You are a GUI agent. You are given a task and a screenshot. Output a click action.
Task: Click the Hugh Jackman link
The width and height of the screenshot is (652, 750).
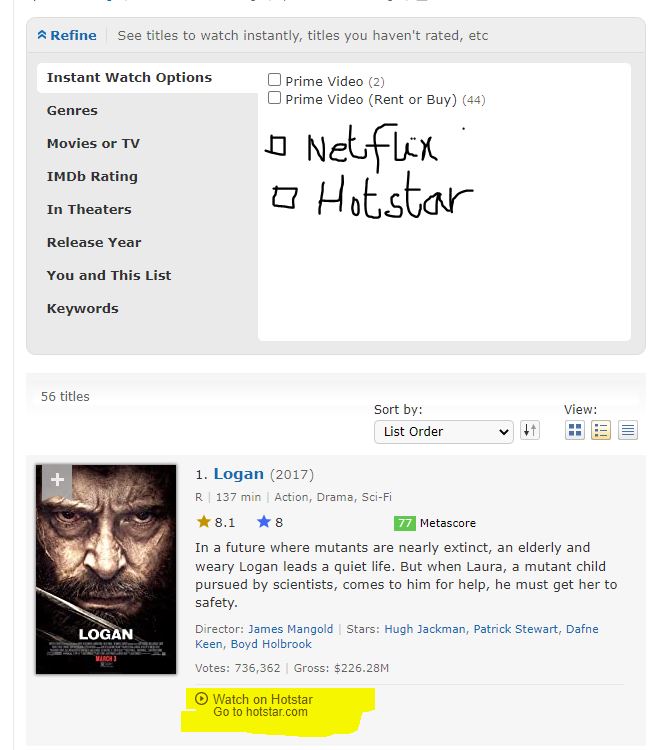pos(424,629)
